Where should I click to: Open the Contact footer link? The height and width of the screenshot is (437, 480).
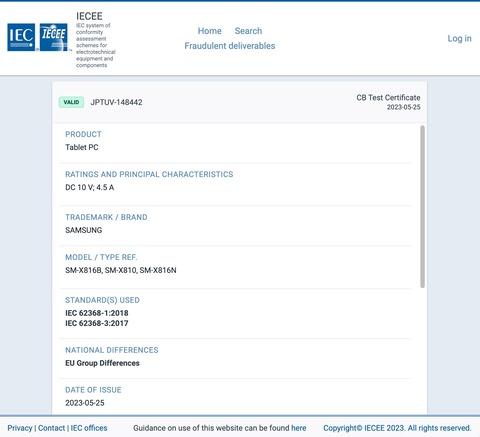[51, 428]
